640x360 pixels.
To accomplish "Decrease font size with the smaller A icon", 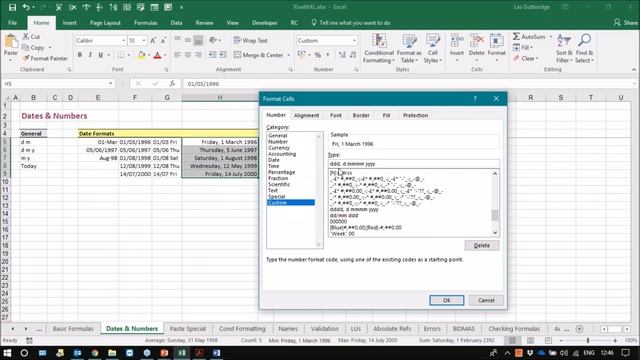I will (163, 40).
